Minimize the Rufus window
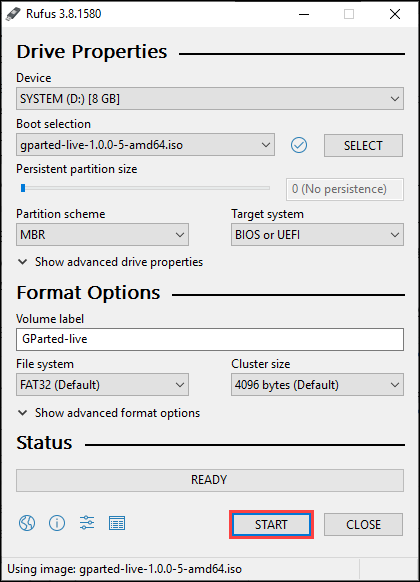The image size is (420, 582). point(304,14)
